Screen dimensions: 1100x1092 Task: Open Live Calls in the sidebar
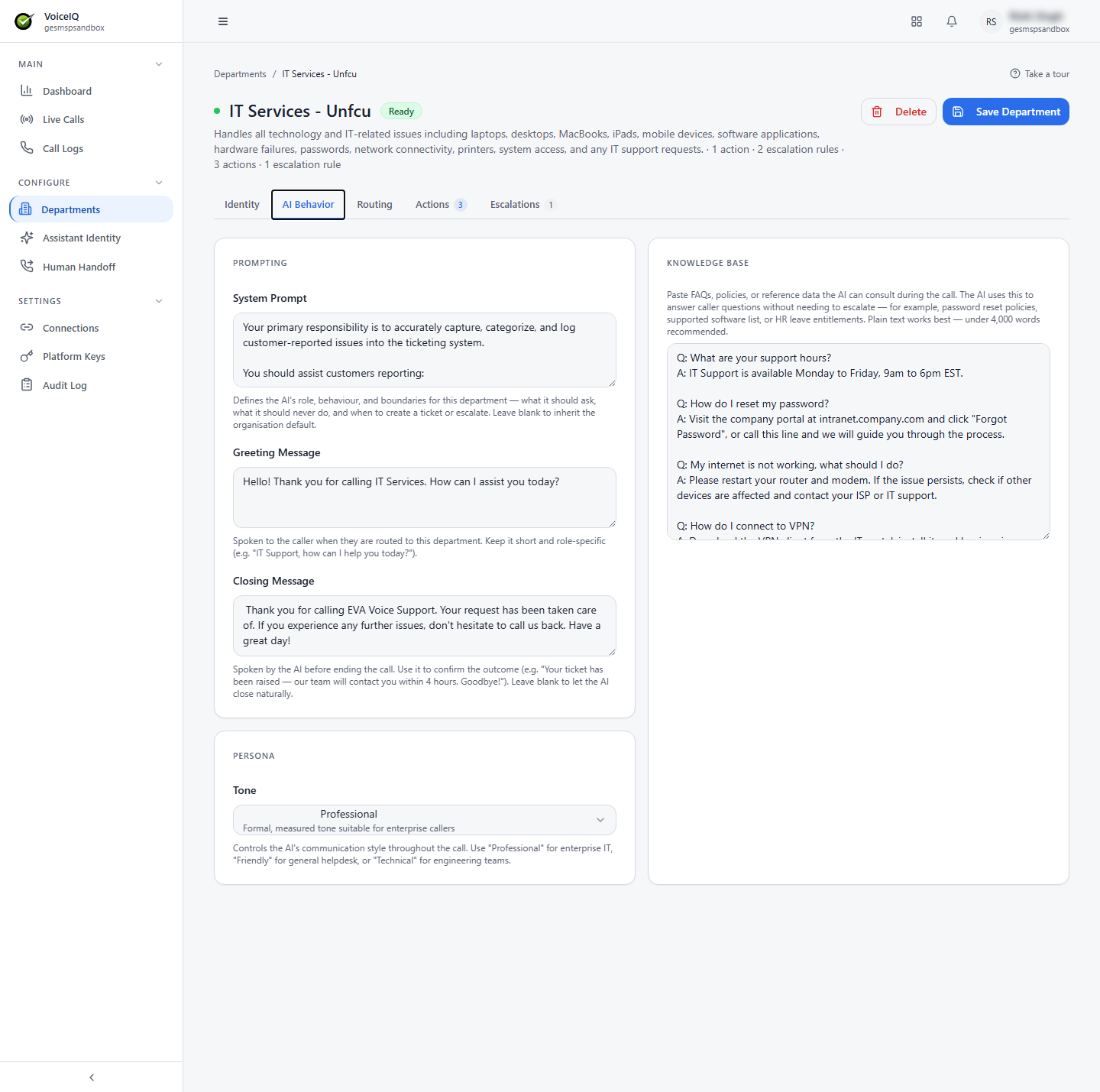point(92,119)
